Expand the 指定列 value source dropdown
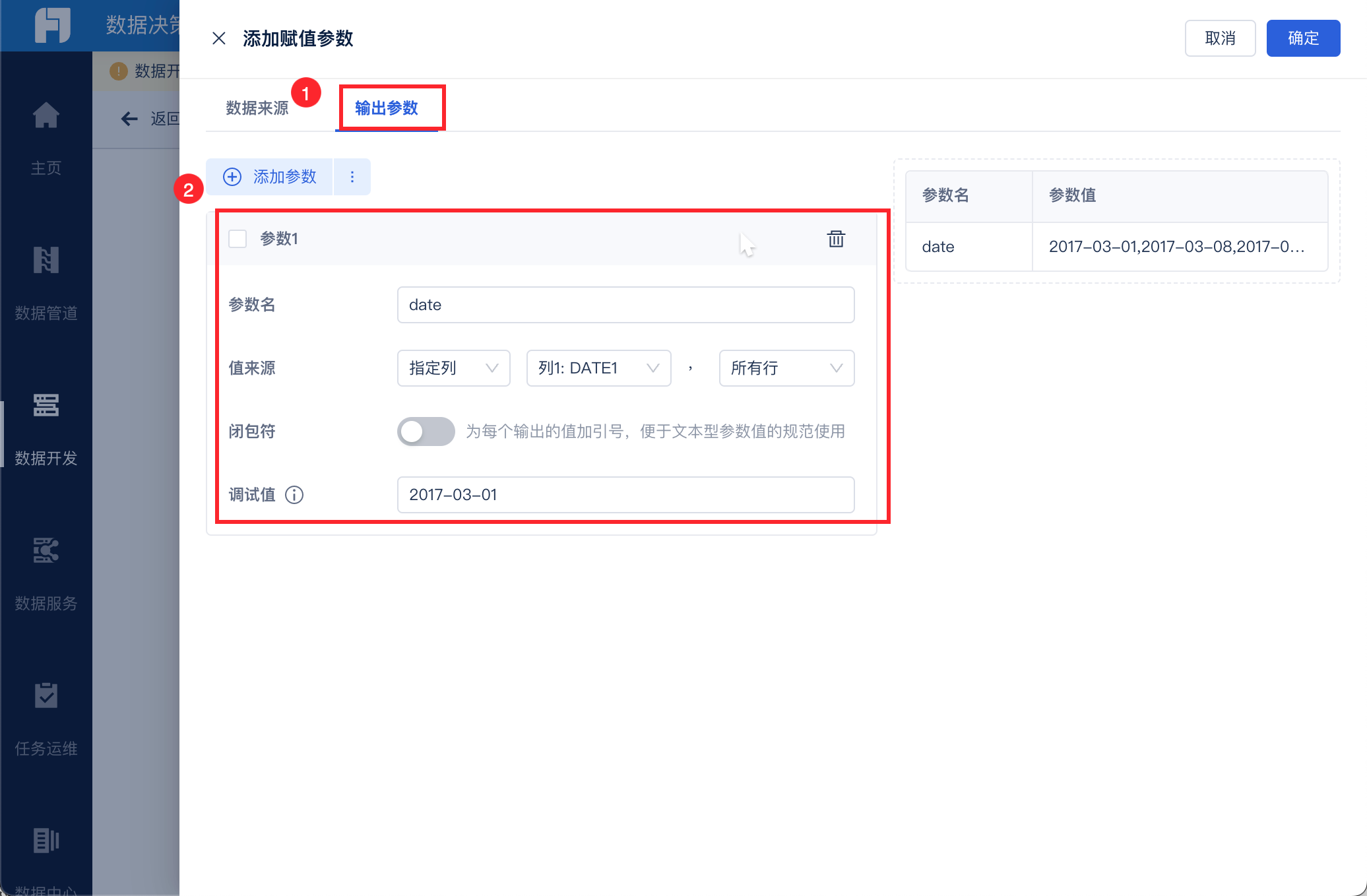Image resolution: width=1367 pixels, height=896 pixels. [453, 368]
